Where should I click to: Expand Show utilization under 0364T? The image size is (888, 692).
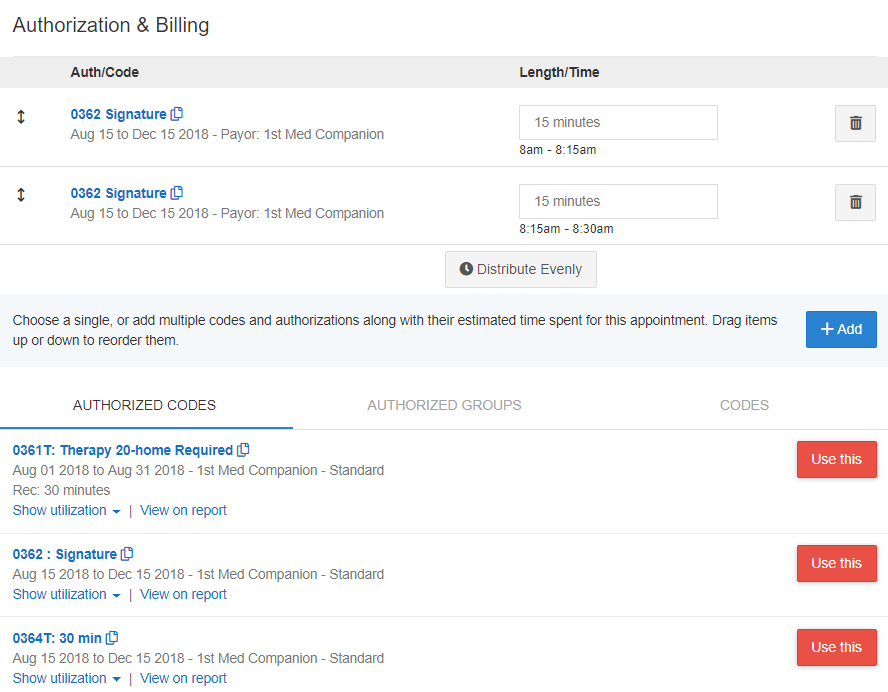click(x=60, y=678)
